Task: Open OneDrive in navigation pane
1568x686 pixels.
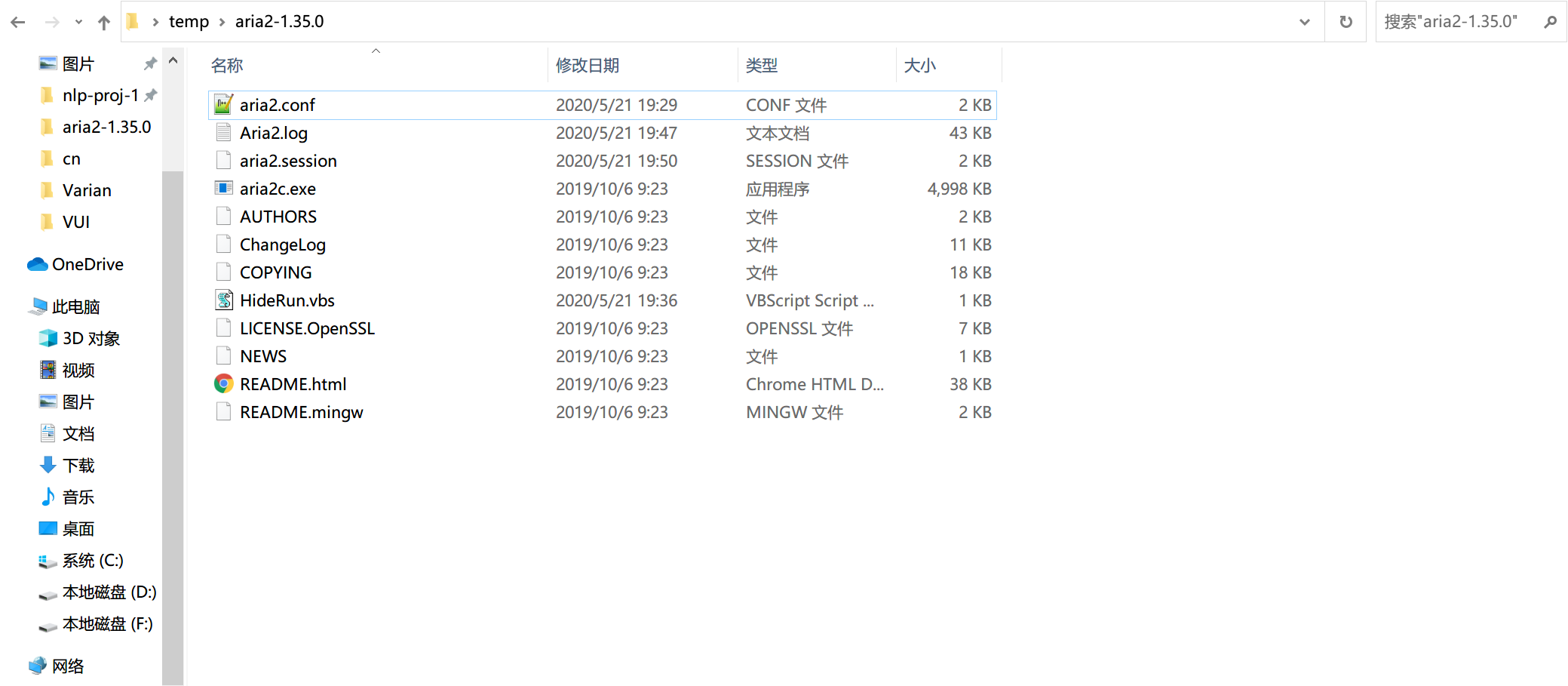Action: 87,264
